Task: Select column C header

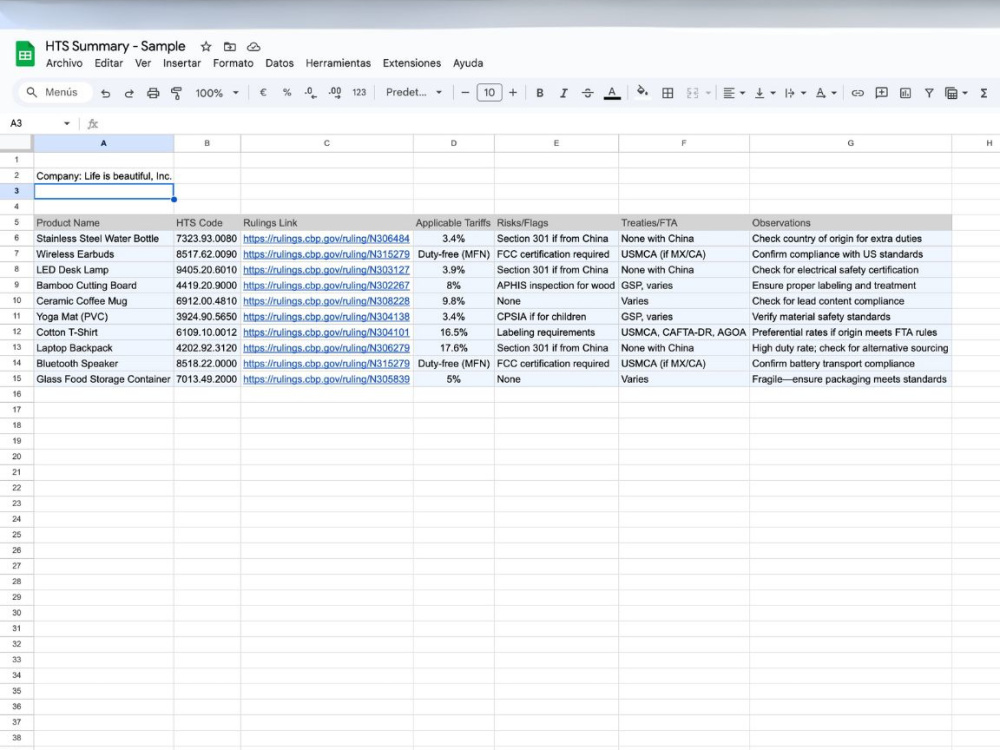Action: click(327, 143)
